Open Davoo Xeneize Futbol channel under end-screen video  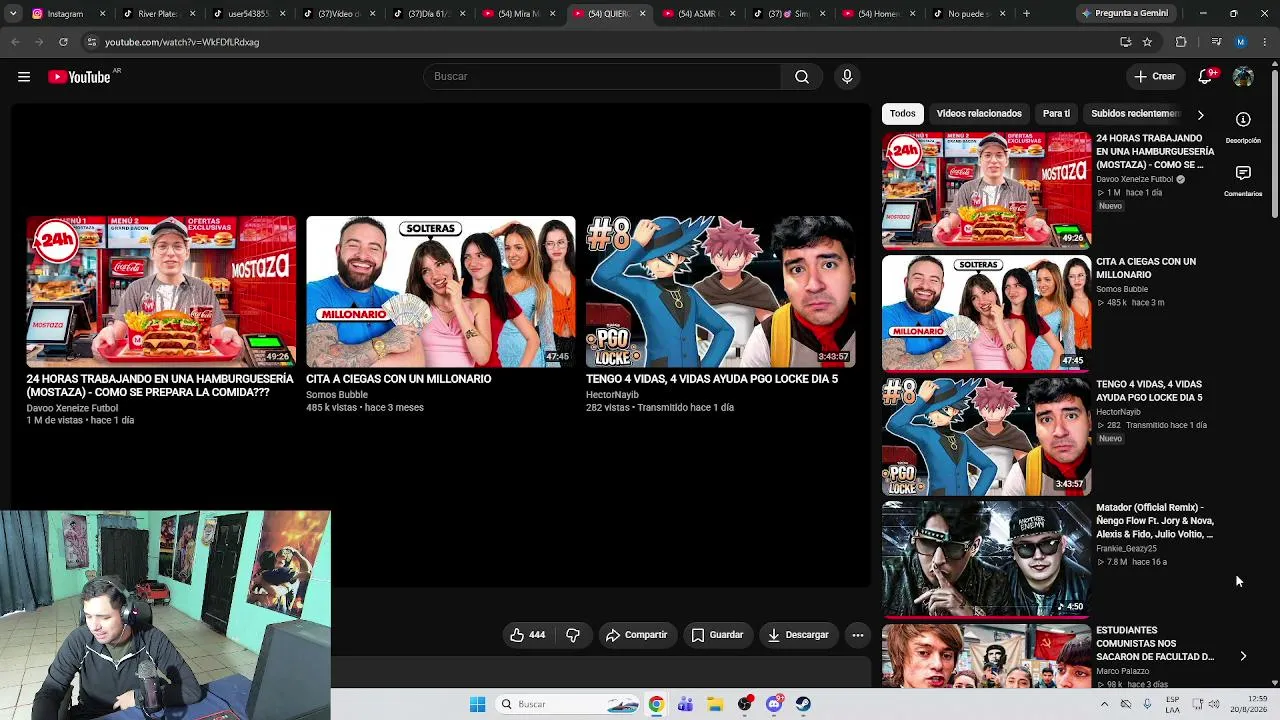72,408
